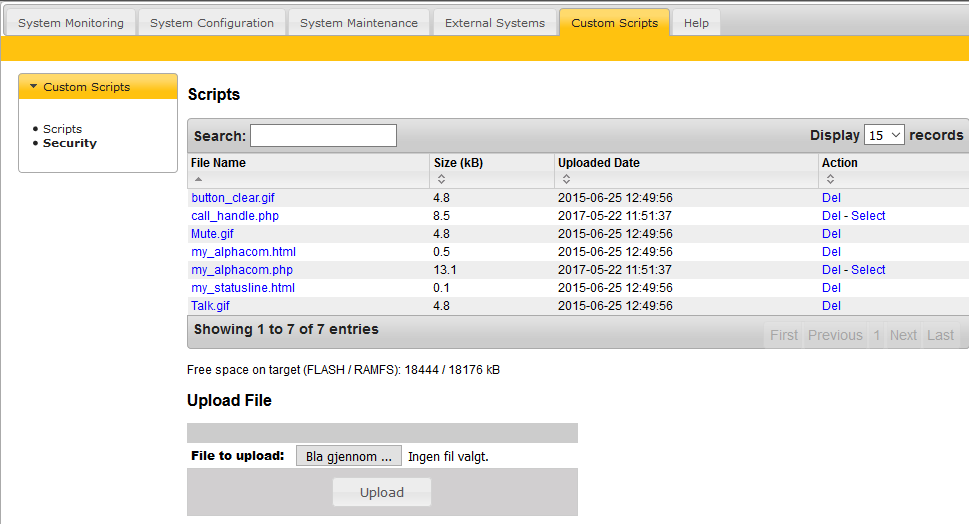Click inside the Search input field
The width and height of the screenshot is (969, 524).
pos(323,136)
